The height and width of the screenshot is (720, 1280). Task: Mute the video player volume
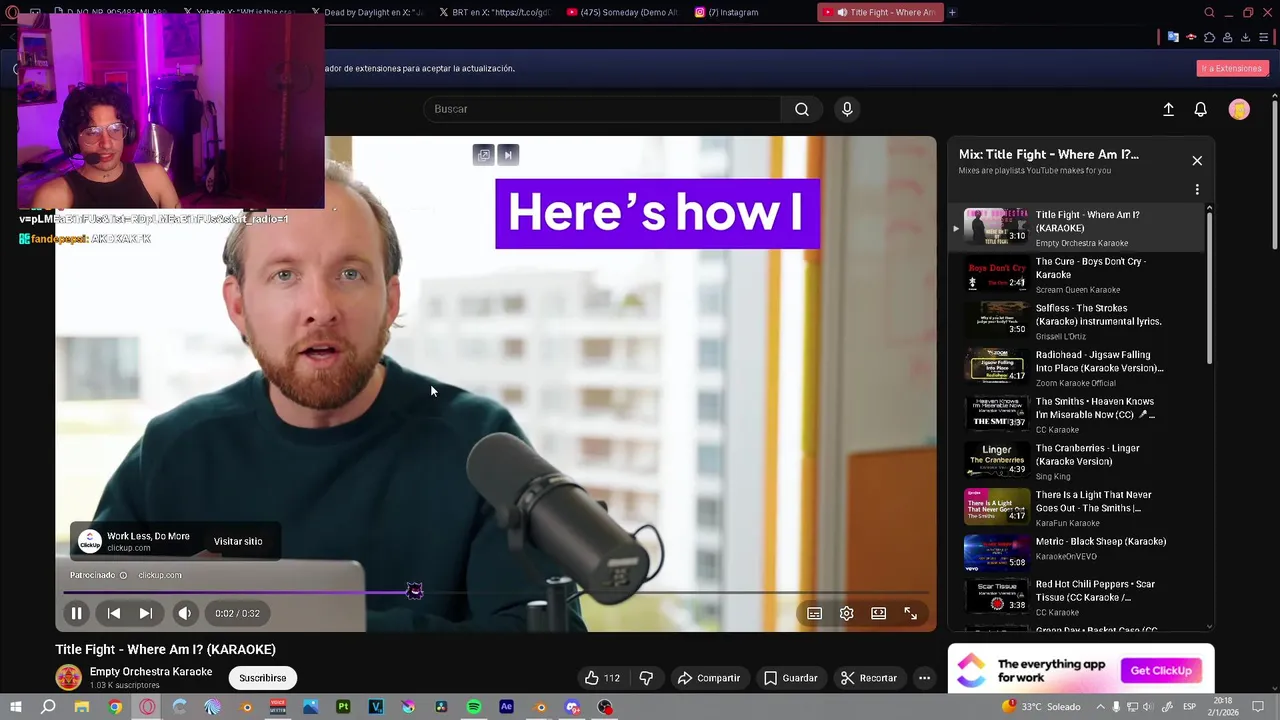[x=185, y=613]
